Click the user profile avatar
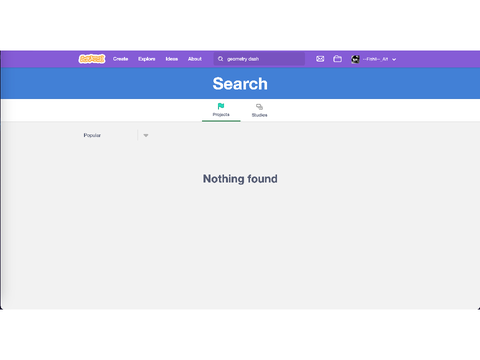This screenshot has width=480, height=360. [355, 59]
